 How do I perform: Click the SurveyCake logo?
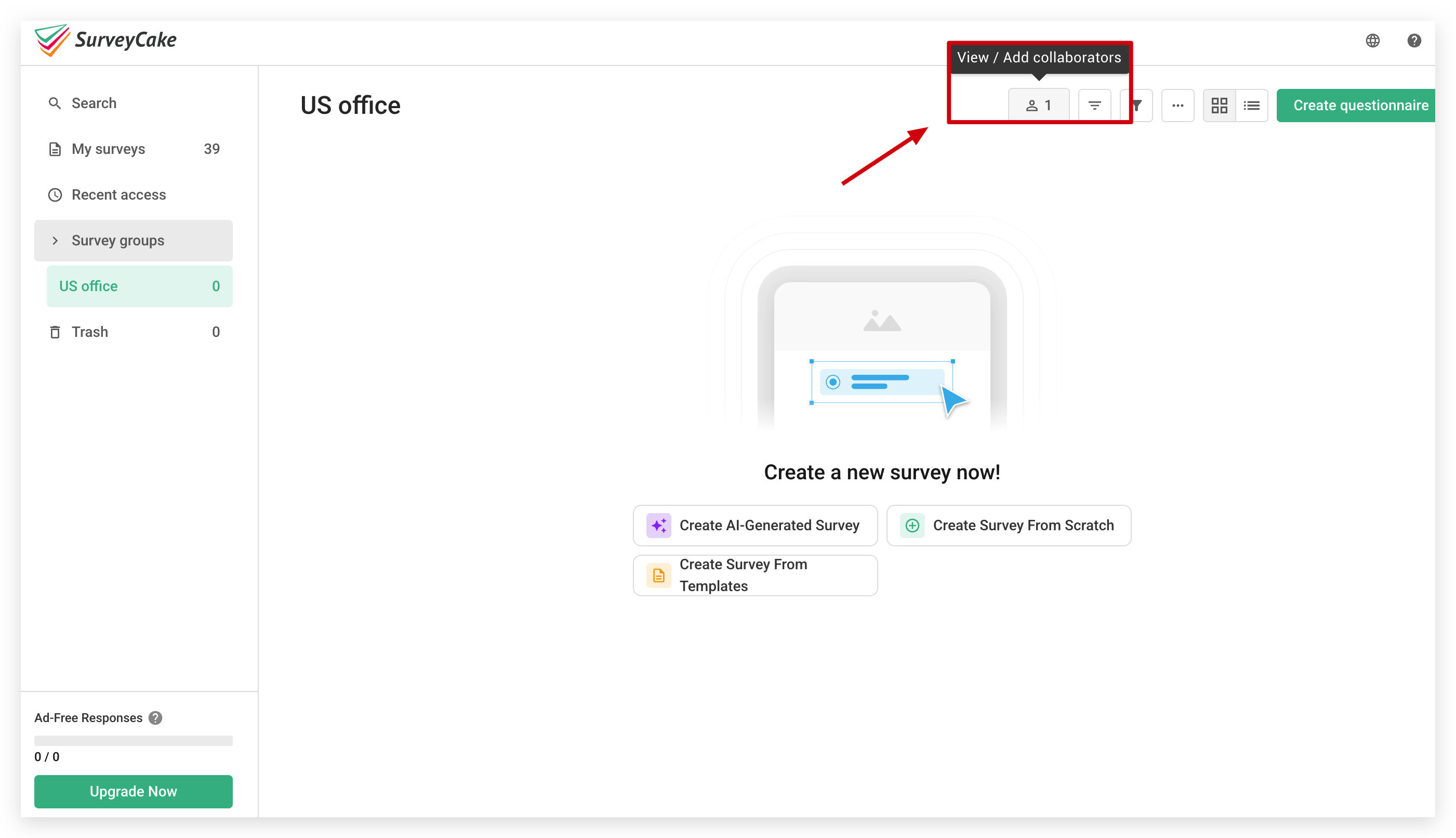point(105,40)
